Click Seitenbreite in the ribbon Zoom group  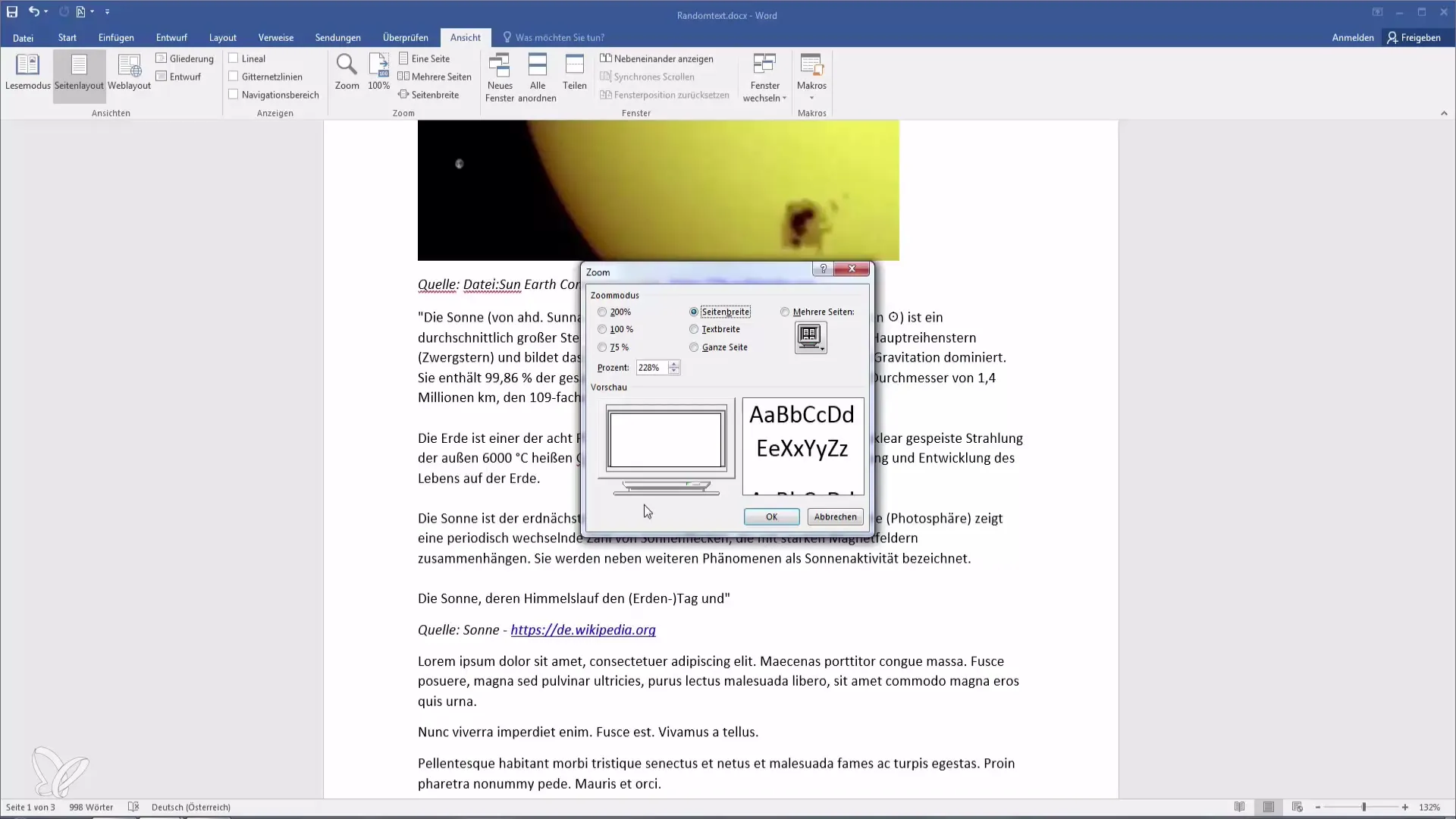click(x=428, y=95)
